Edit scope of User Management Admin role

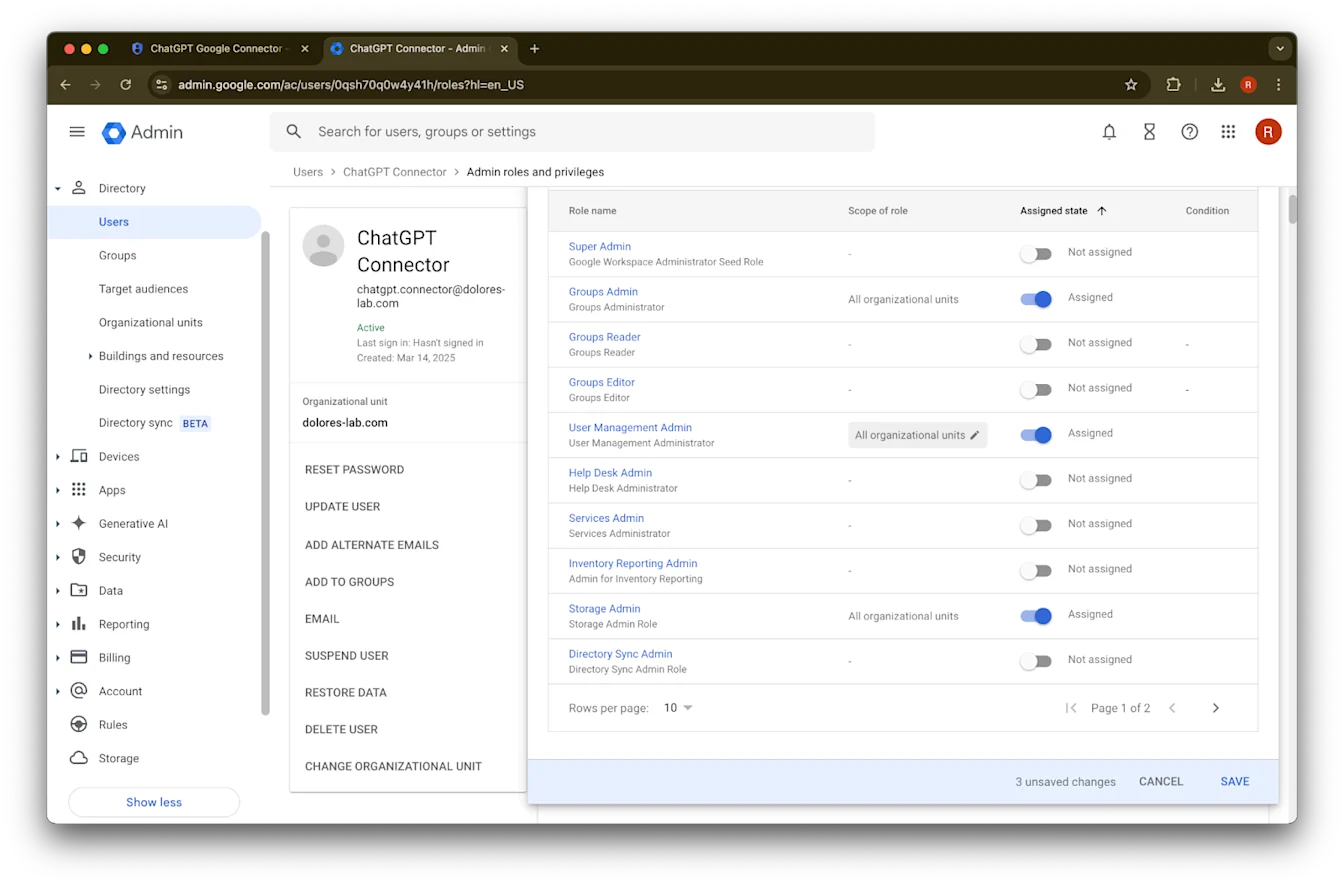tap(917, 435)
